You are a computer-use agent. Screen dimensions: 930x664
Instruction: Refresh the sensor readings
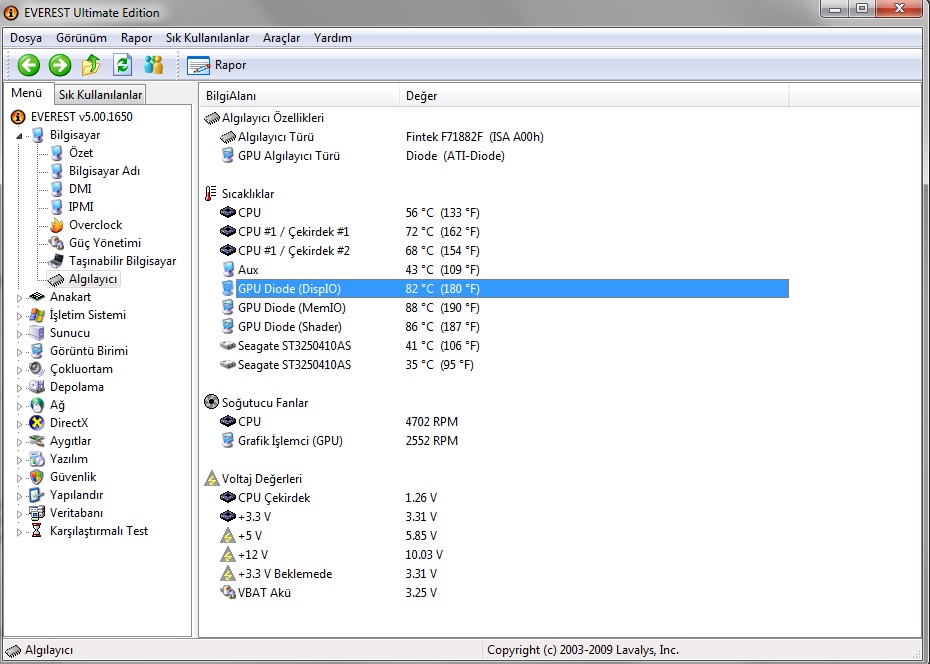click(123, 65)
